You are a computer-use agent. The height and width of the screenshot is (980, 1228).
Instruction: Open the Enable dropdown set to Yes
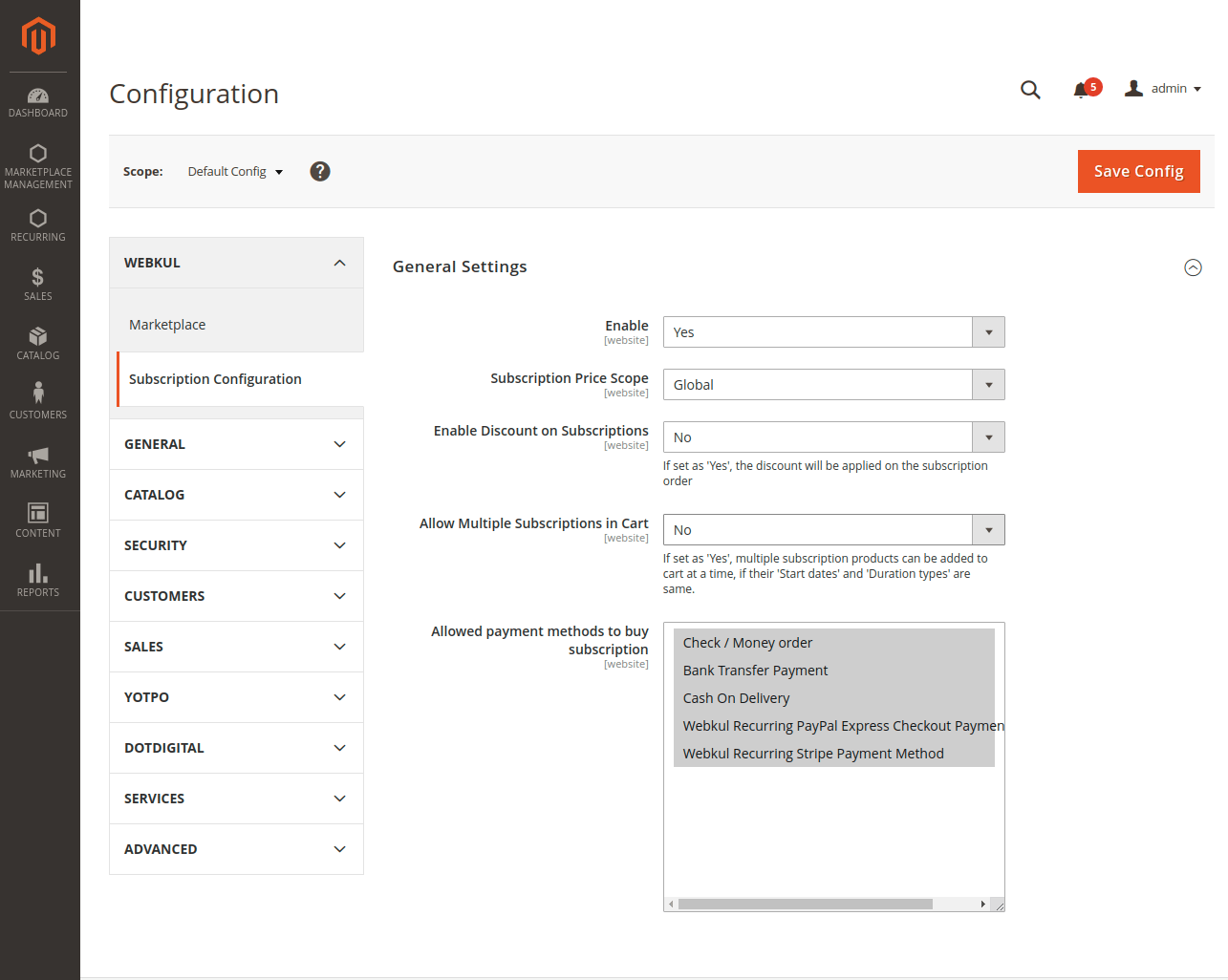834,332
